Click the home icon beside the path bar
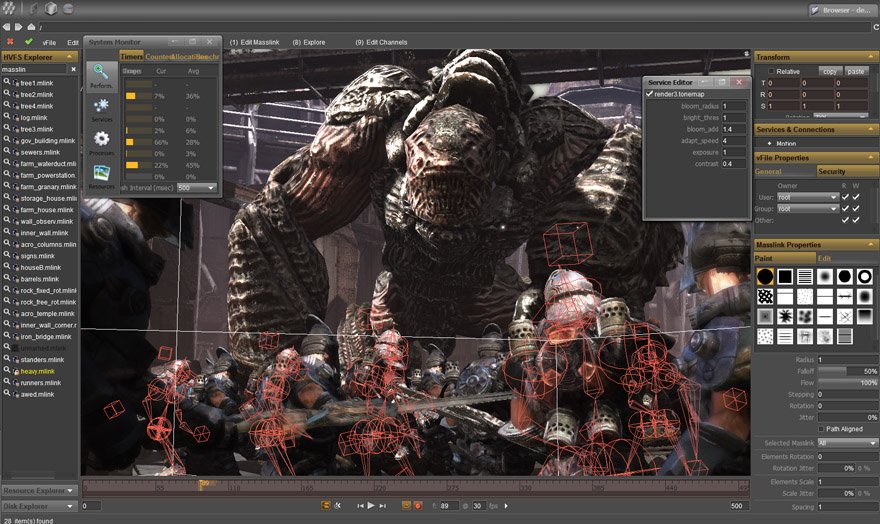Image resolution: width=880 pixels, height=524 pixels. pyautogui.click(x=31, y=26)
